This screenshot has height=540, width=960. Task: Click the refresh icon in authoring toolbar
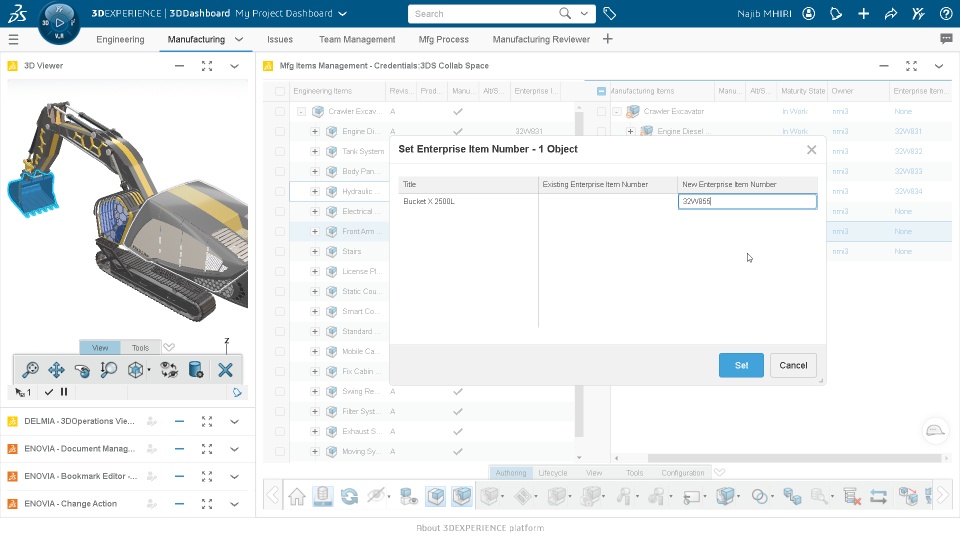(350, 496)
